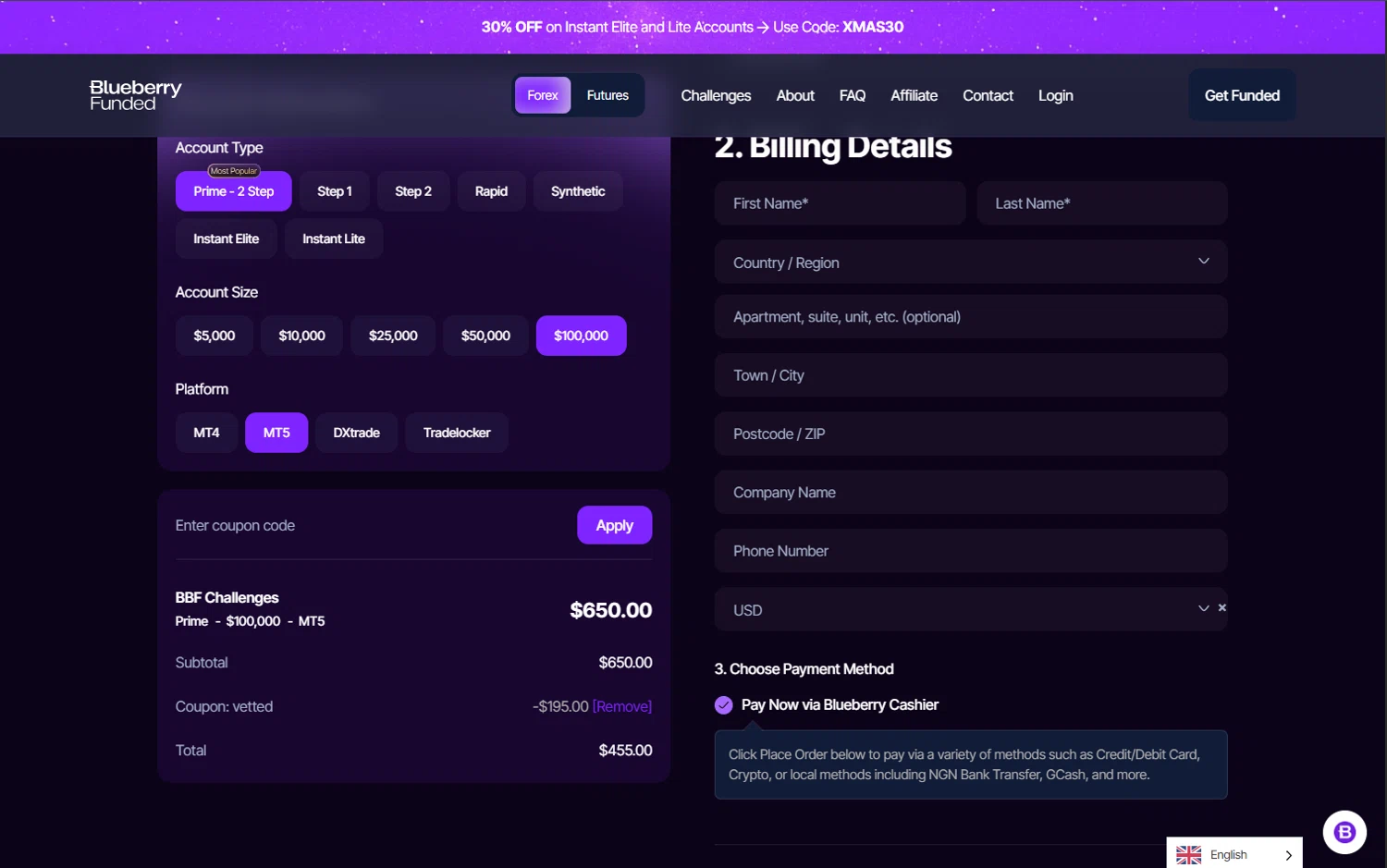Choose $50,000 account size
Viewport: 1387px width, 868px height.
[485, 336]
